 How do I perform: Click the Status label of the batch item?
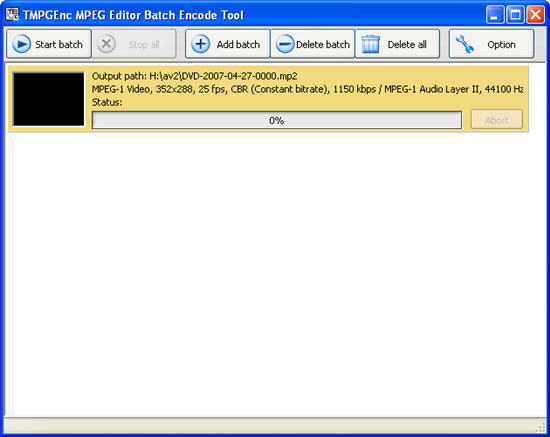[x=107, y=102]
